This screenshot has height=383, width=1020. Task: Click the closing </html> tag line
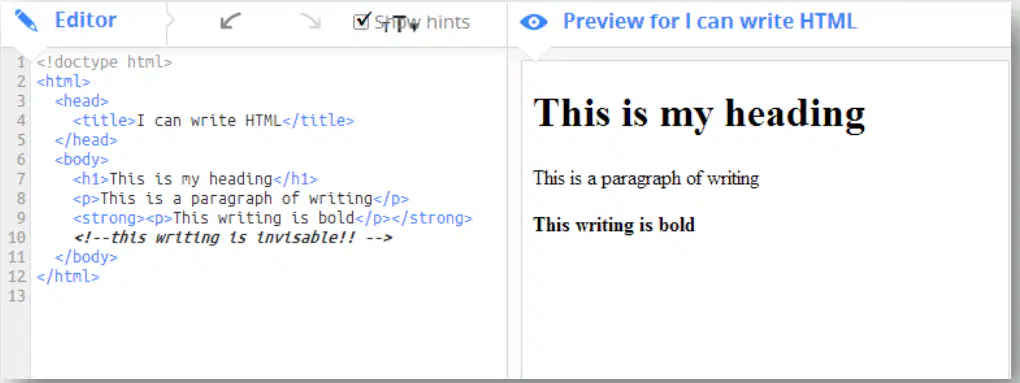(68, 277)
